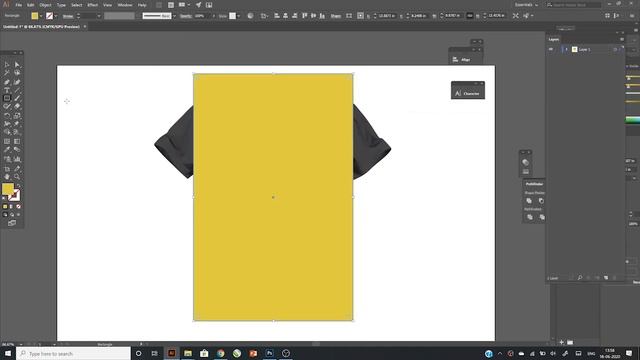
Task: Open the File menu
Action: 19,5
